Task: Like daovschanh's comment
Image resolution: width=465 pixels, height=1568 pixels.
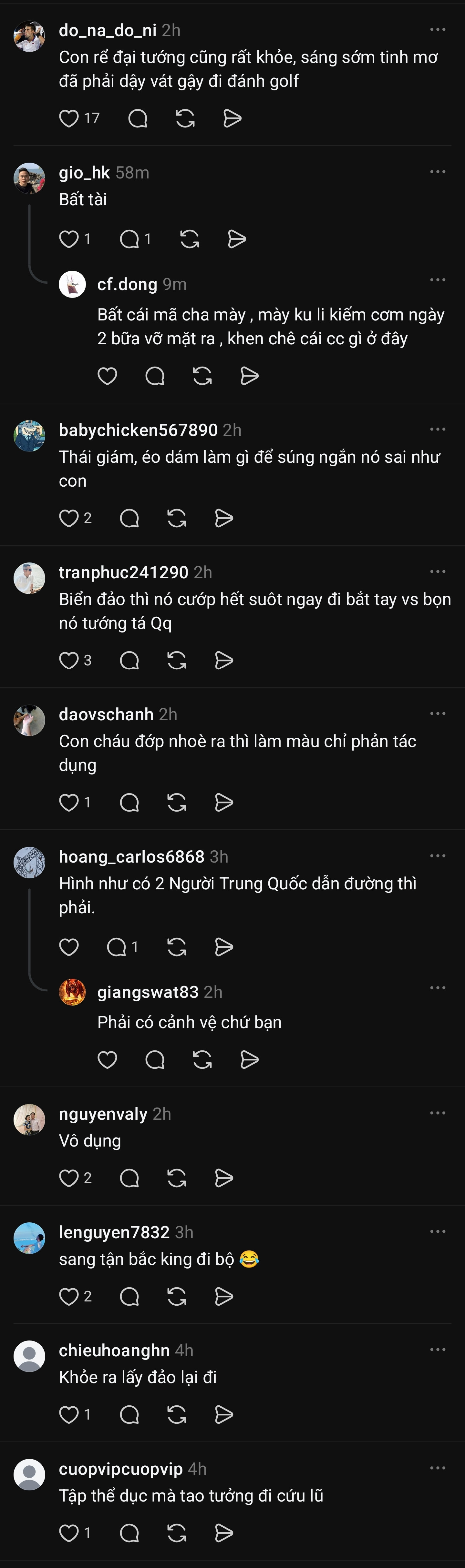Action: coord(69,803)
